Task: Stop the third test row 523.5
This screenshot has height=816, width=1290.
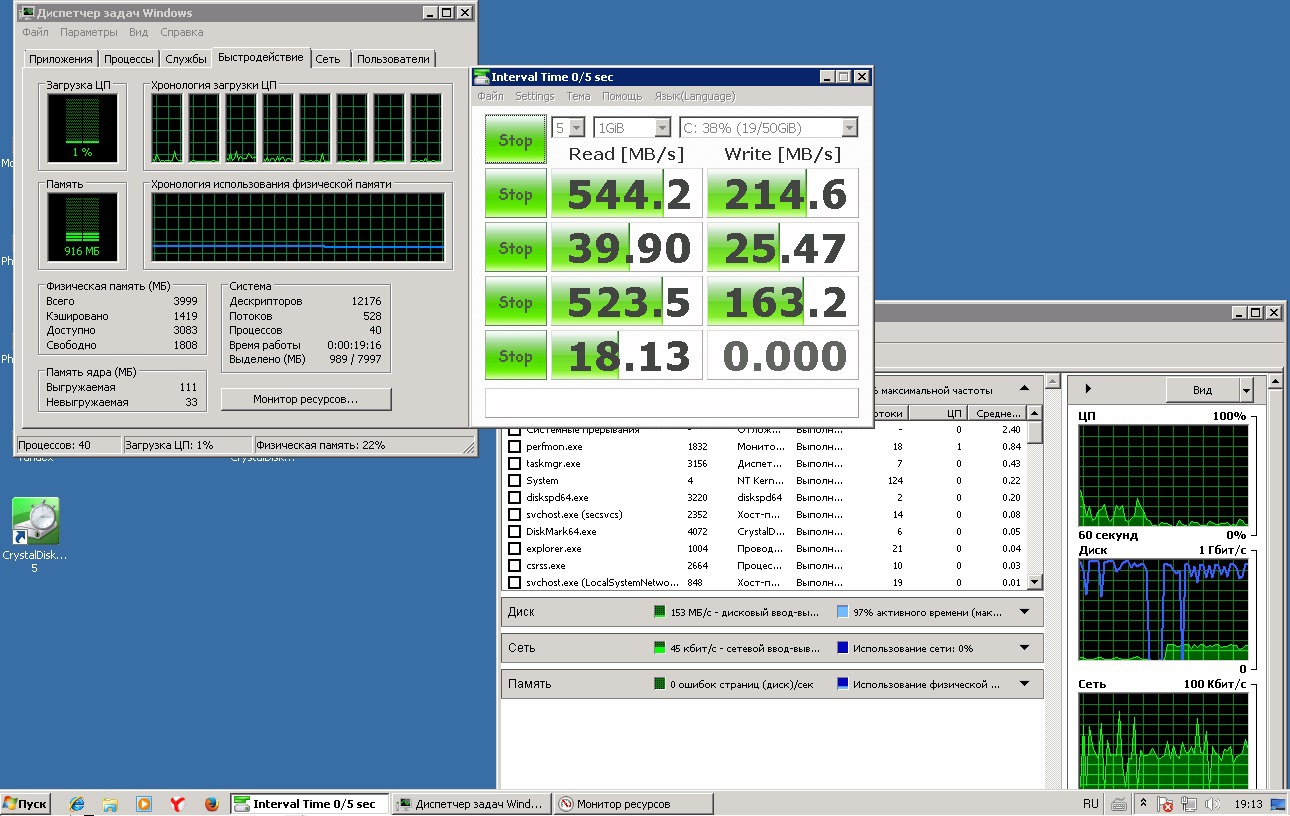Action: click(x=515, y=302)
